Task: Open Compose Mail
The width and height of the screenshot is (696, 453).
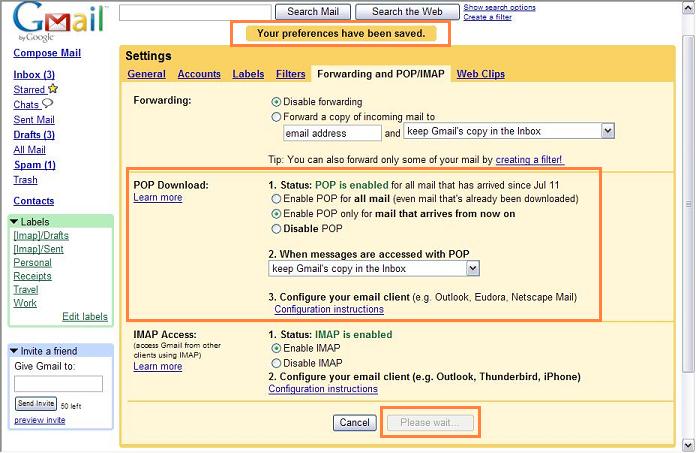Action: 47,53
